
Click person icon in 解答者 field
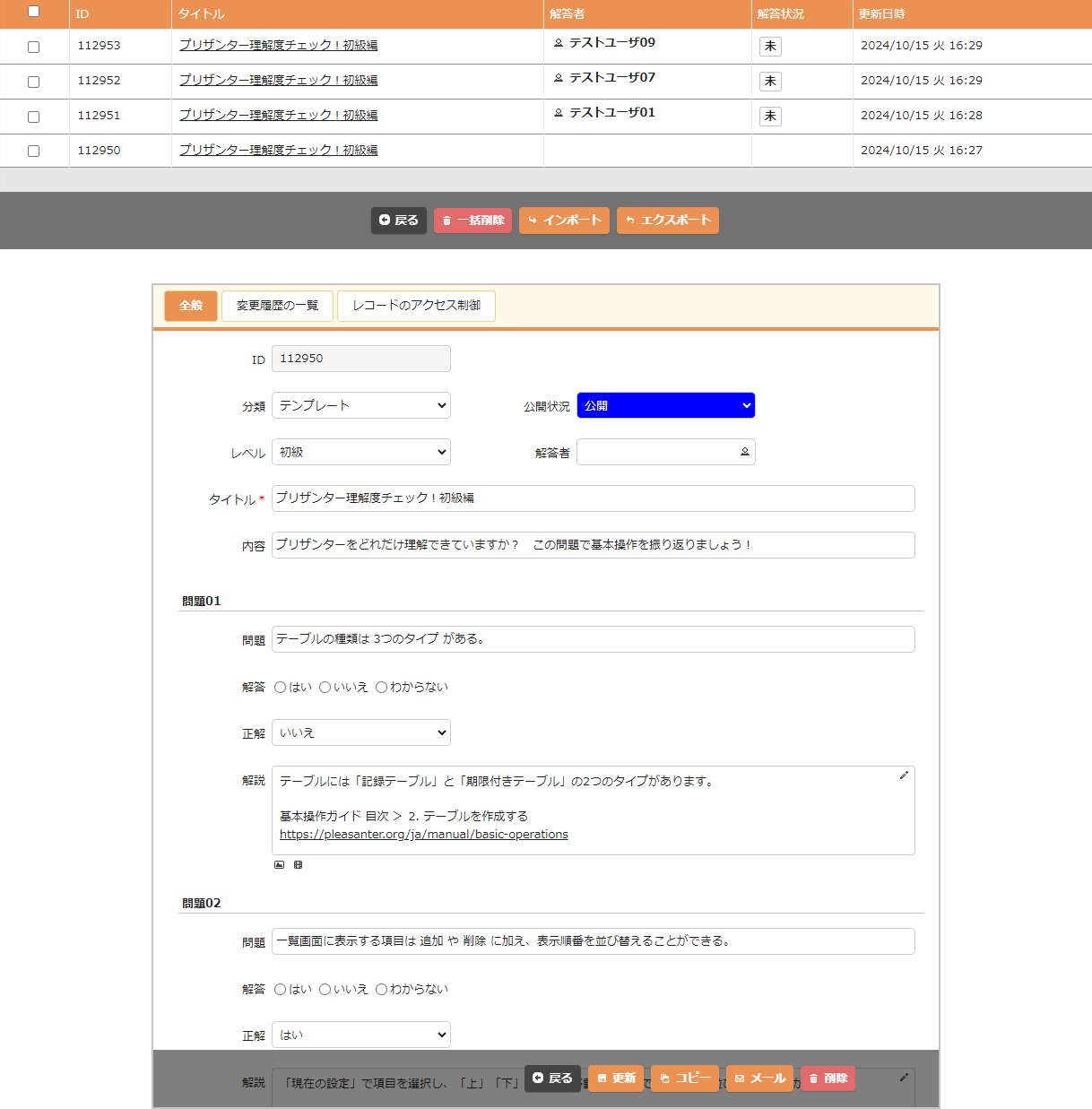(744, 452)
